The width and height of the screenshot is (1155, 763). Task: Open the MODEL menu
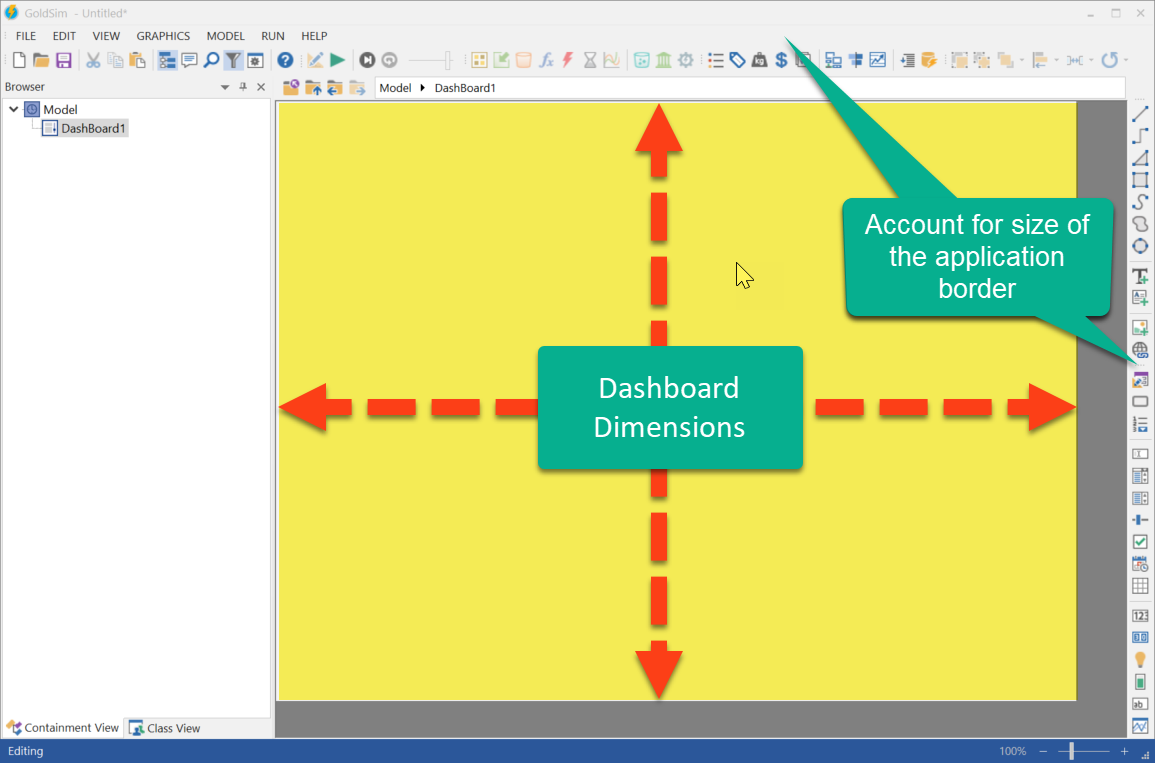click(225, 35)
